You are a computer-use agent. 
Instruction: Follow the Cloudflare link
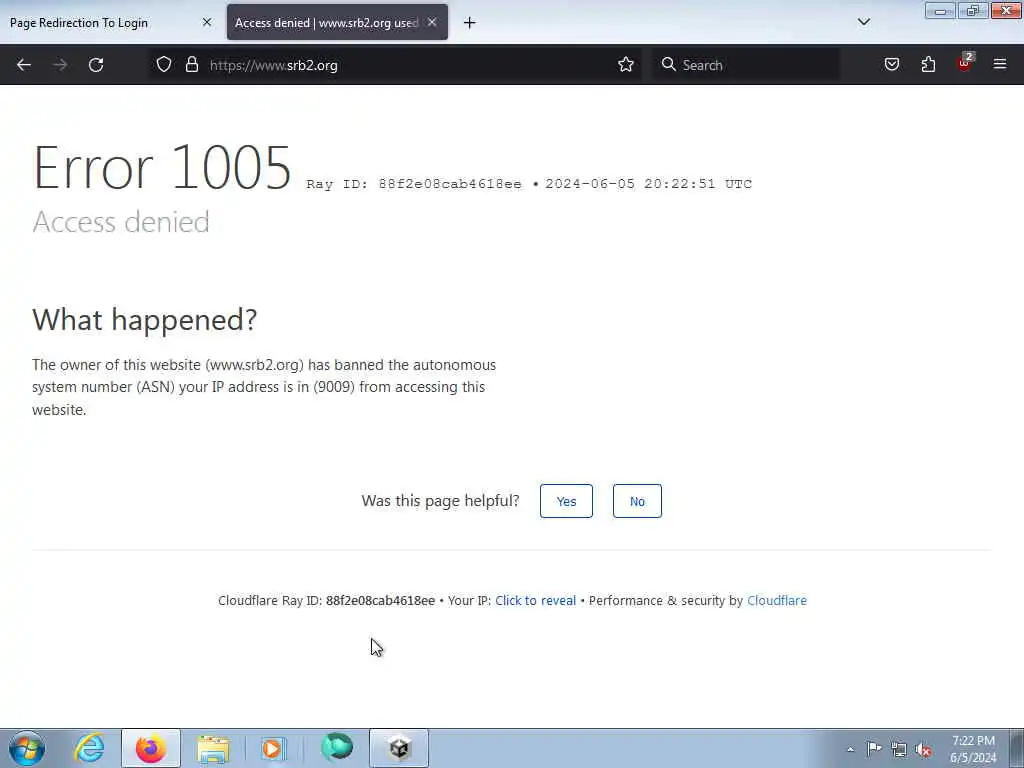point(776,600)
